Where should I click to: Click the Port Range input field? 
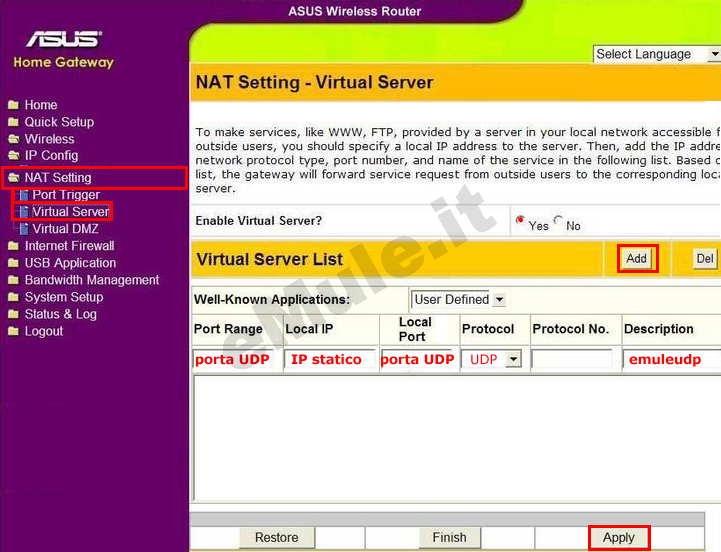point(234,359)
